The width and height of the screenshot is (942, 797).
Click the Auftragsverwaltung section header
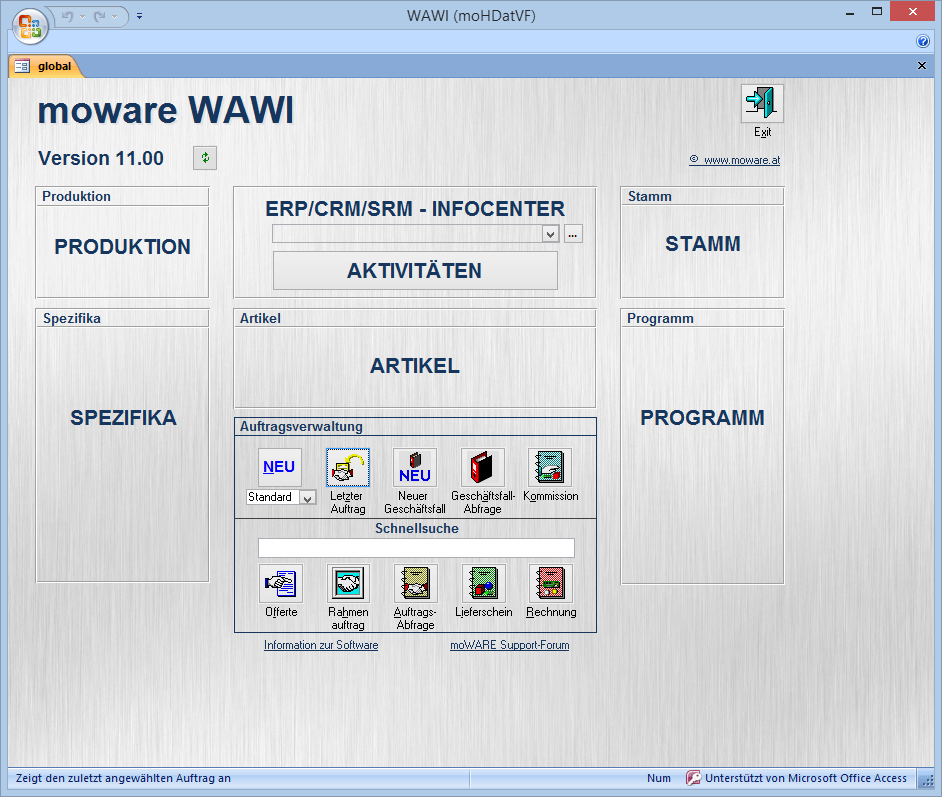(301, 426)
